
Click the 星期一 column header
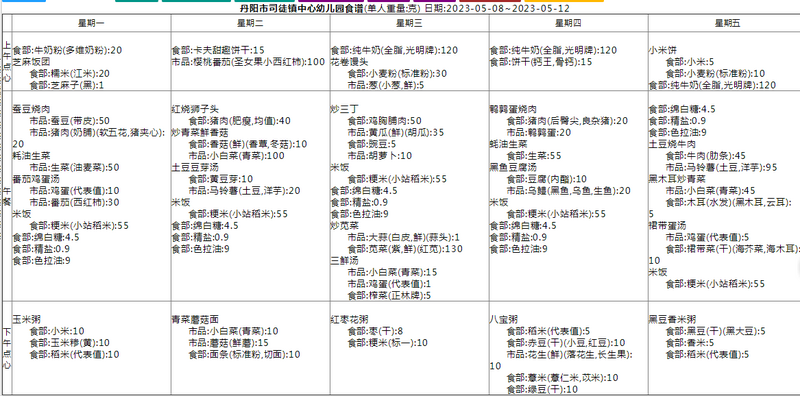point(91,23)
